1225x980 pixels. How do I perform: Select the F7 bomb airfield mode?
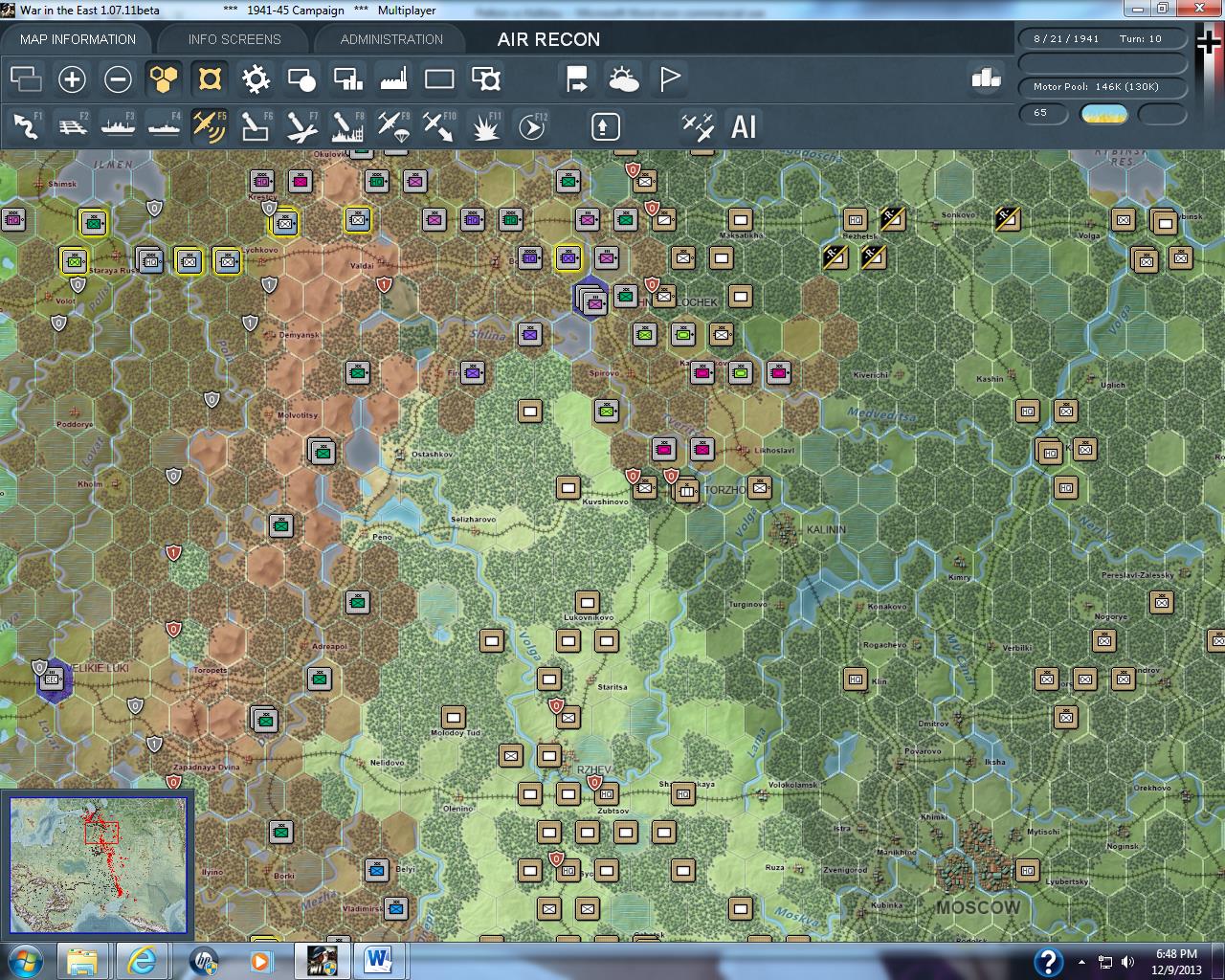coord(301,126)
